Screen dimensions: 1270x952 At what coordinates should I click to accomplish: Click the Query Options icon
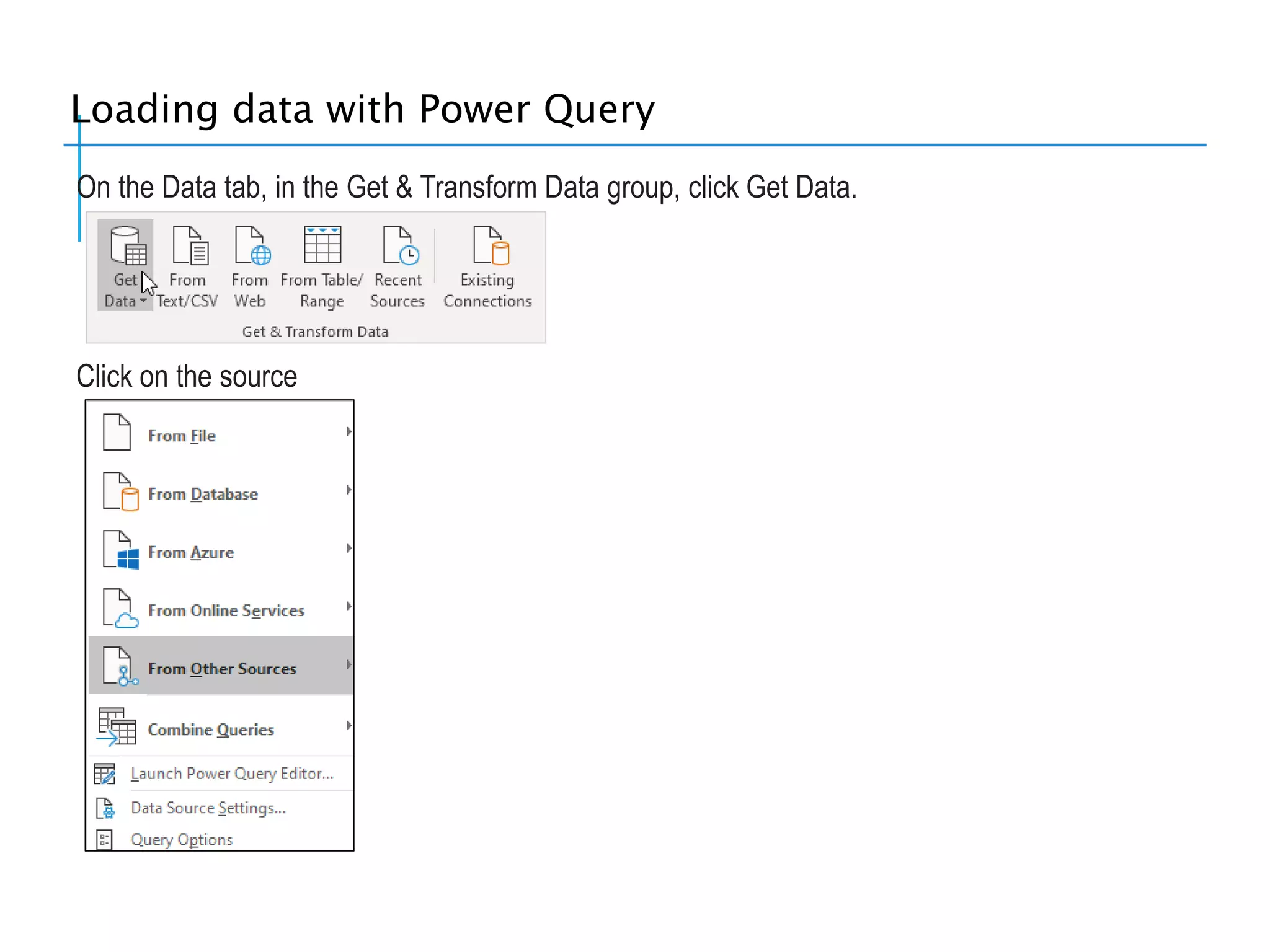(x=104, y=840)
